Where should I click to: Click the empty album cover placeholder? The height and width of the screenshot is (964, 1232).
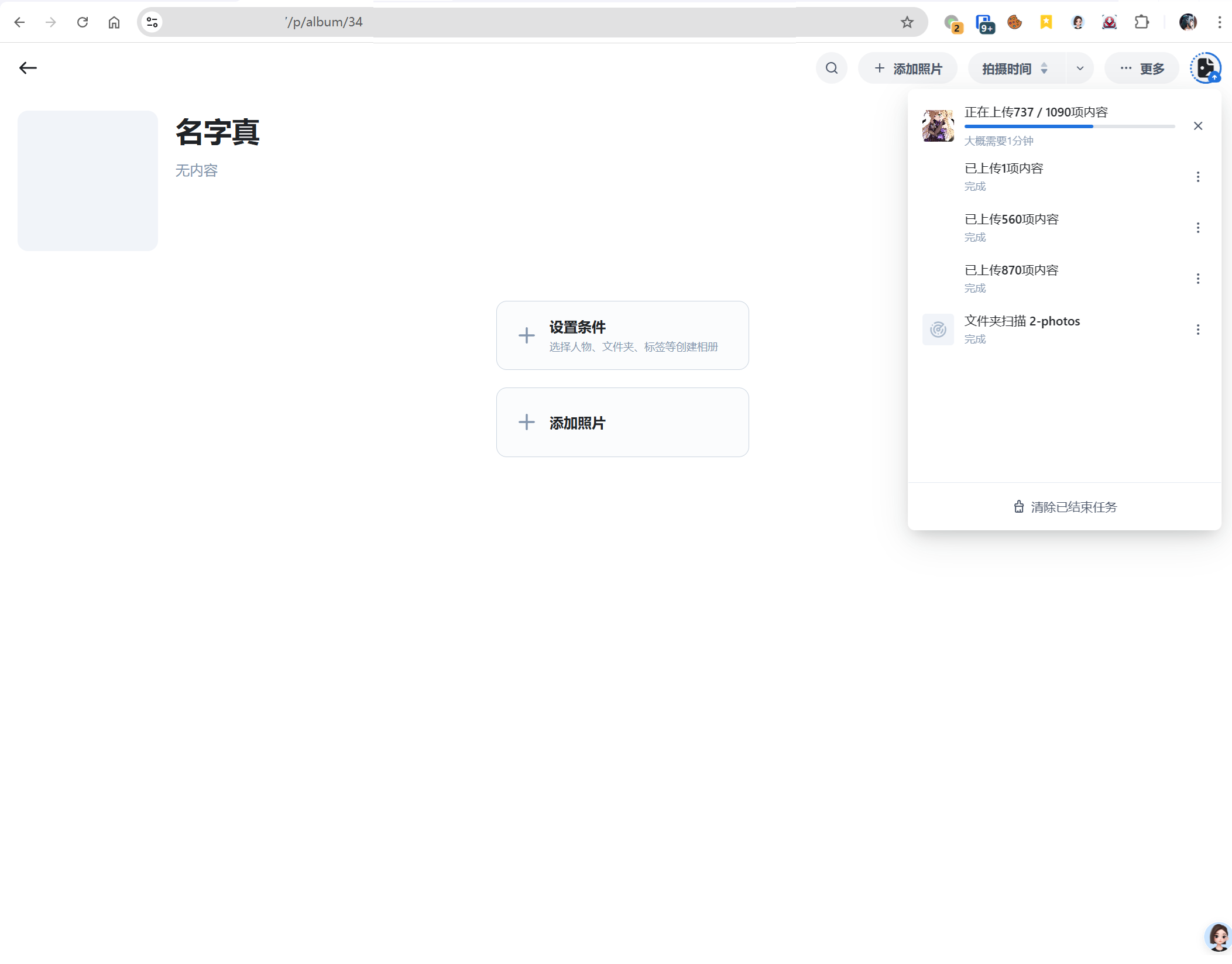click(x=88, y=181)
